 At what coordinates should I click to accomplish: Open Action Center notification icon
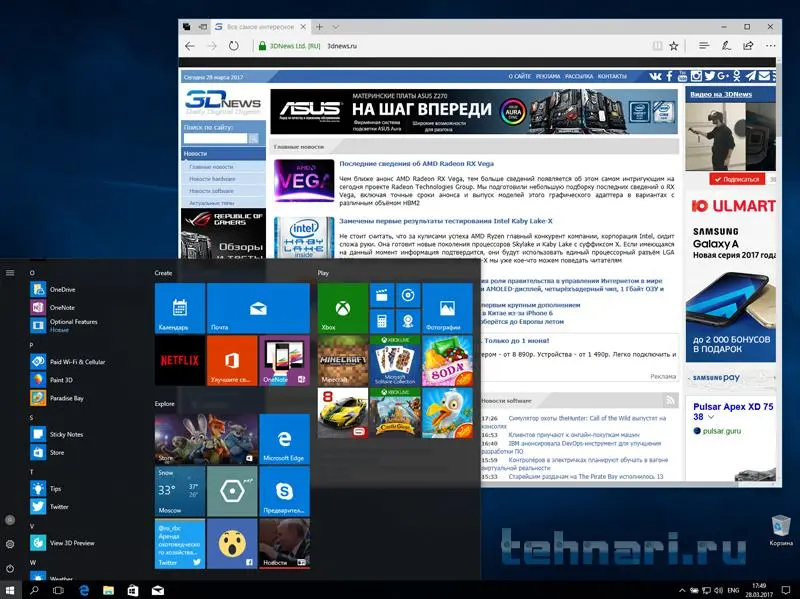[786, 591]
